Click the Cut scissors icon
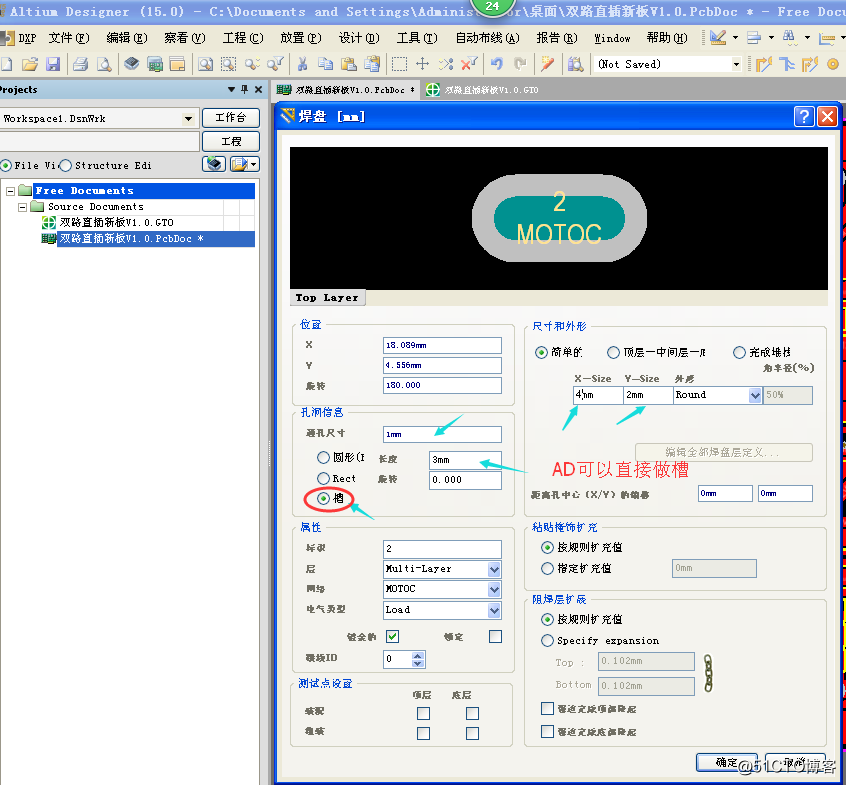 tap(302, 64)
